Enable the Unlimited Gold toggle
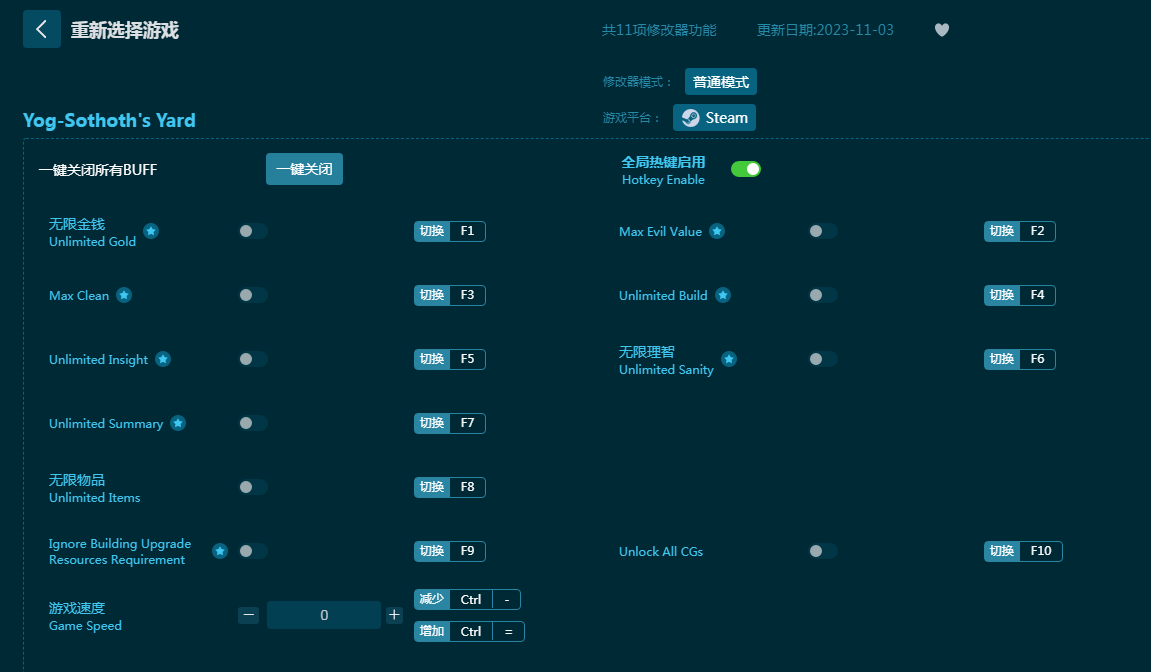The width and height of the screenshot is (1151, 672). pos(253,231)
